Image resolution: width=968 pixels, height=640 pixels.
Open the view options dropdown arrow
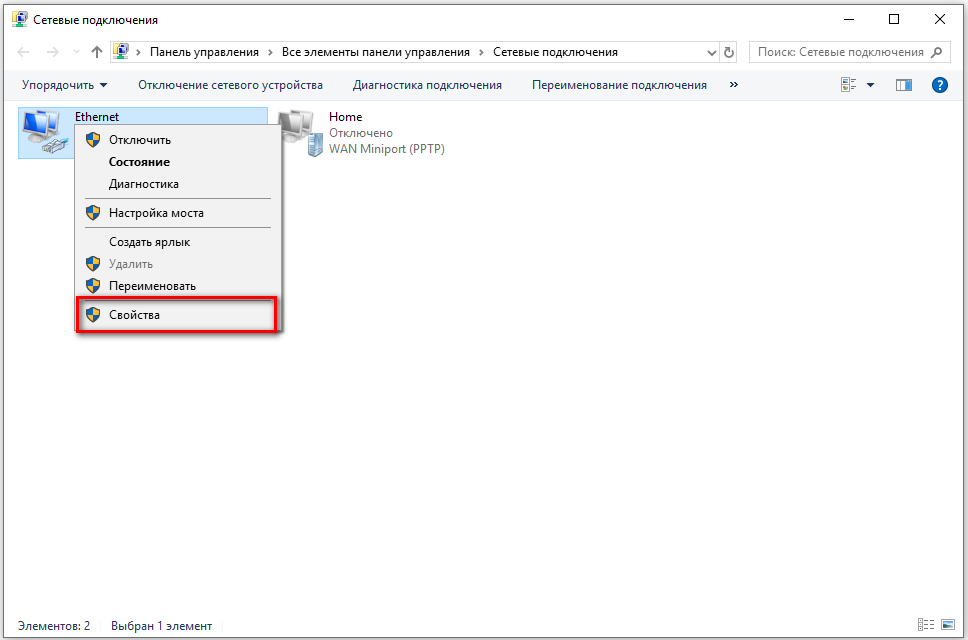click(870, 85)
